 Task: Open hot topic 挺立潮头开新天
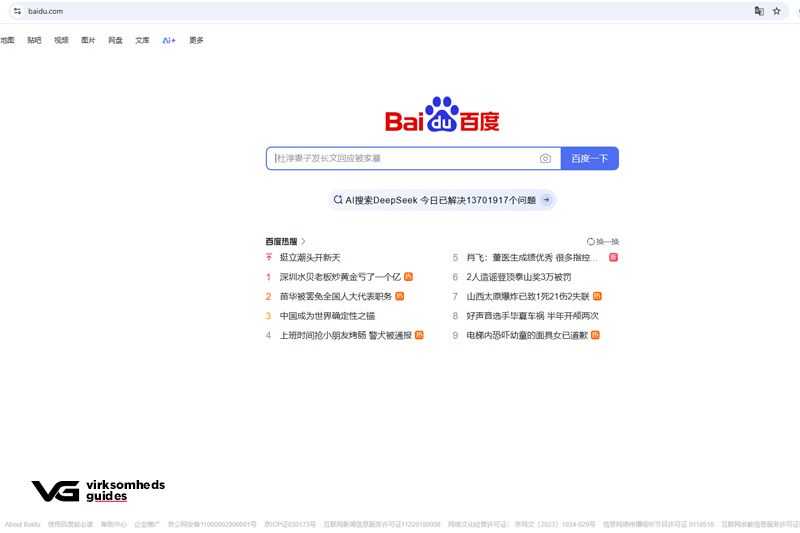click(x=310, y=258)
